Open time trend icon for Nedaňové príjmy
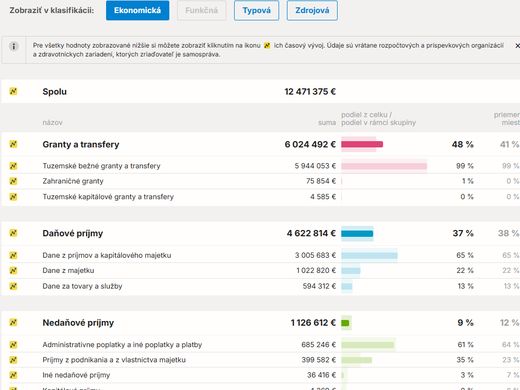Screen dimensions: 520x390 [x=13, y=322]
